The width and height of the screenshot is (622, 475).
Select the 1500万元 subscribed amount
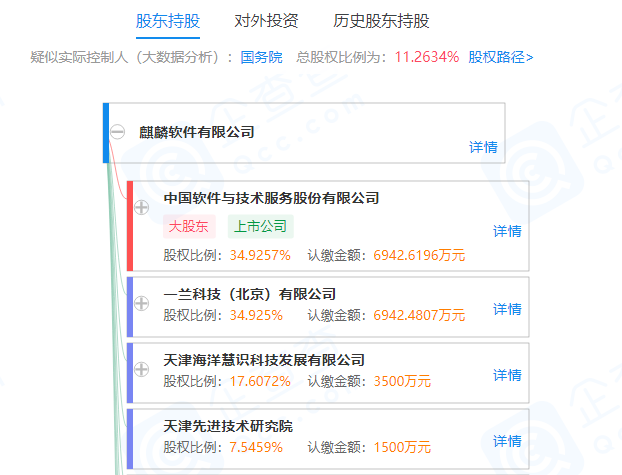tap(402, 448)
